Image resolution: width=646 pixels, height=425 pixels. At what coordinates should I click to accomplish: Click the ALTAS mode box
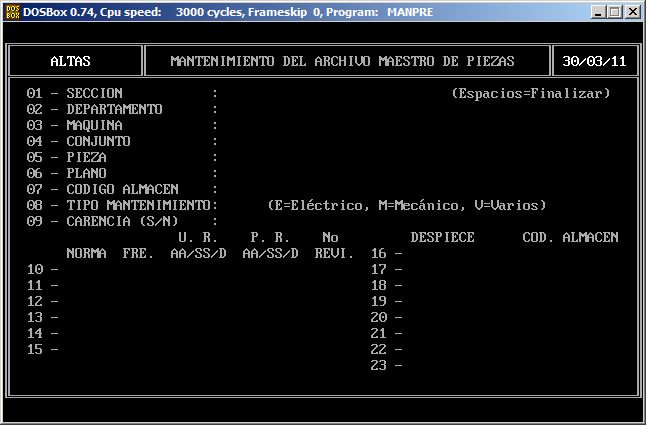[71, 61]
